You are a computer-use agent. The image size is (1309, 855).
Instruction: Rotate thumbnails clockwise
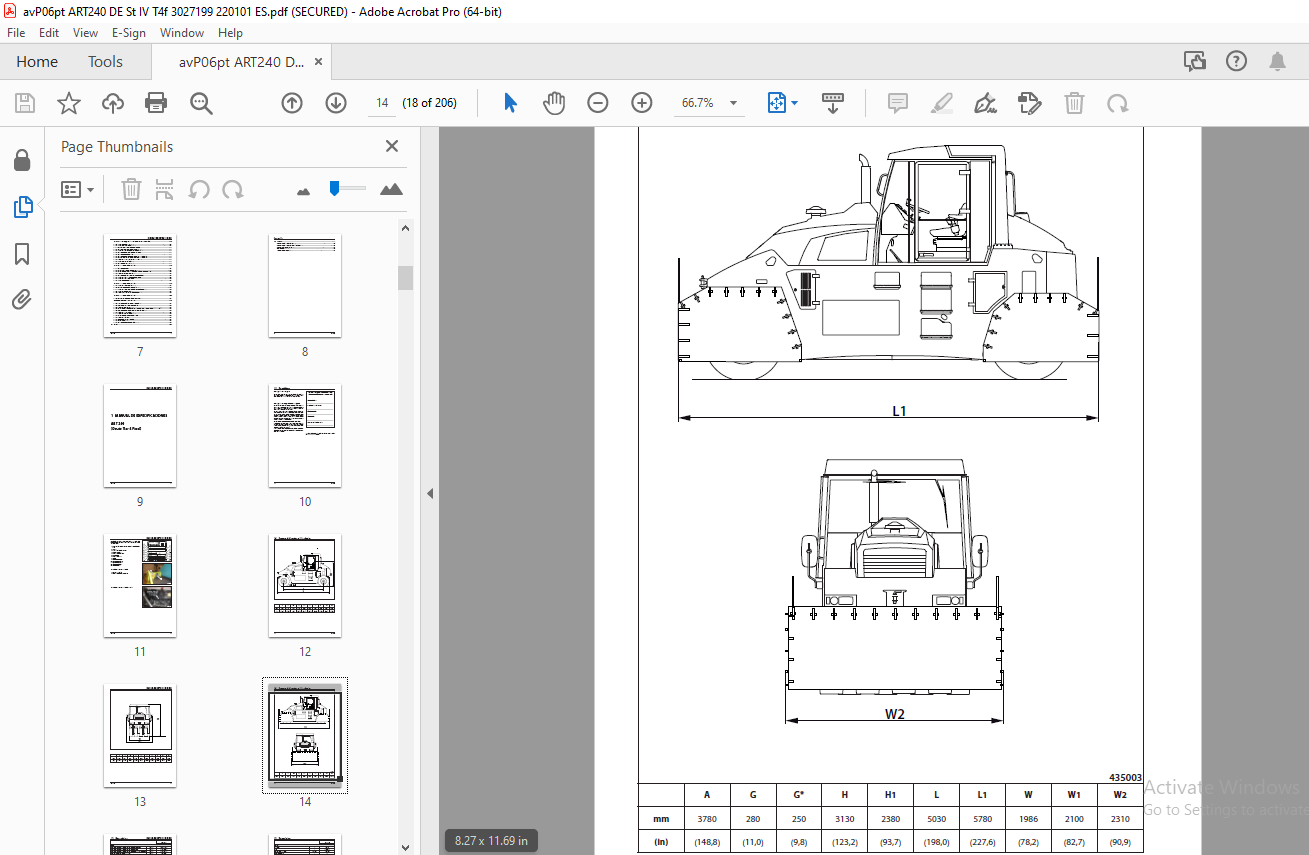[233, 189]
